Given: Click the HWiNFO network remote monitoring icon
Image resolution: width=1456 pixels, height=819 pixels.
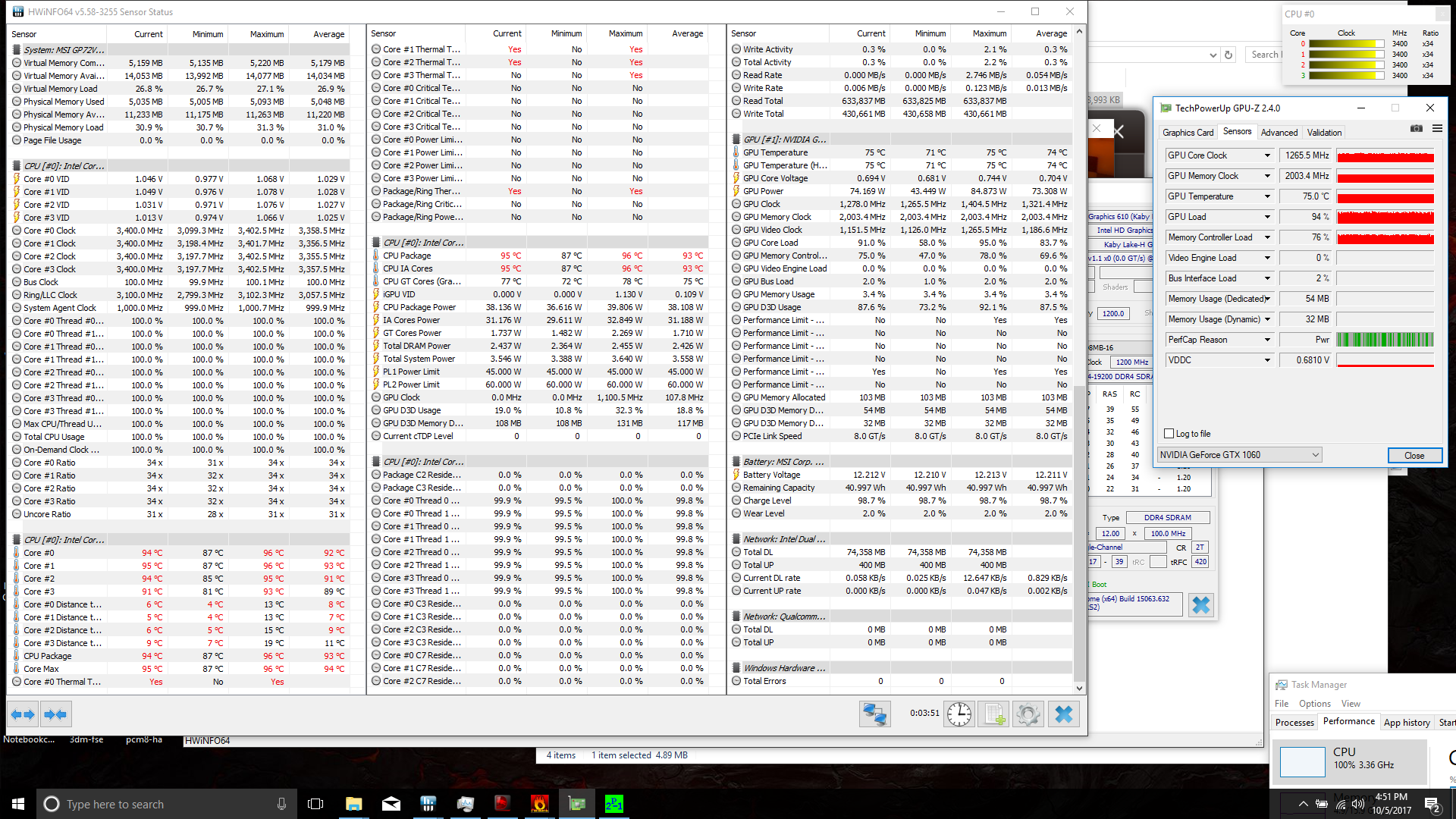Looking at the screenshot, I should [874, 714].
